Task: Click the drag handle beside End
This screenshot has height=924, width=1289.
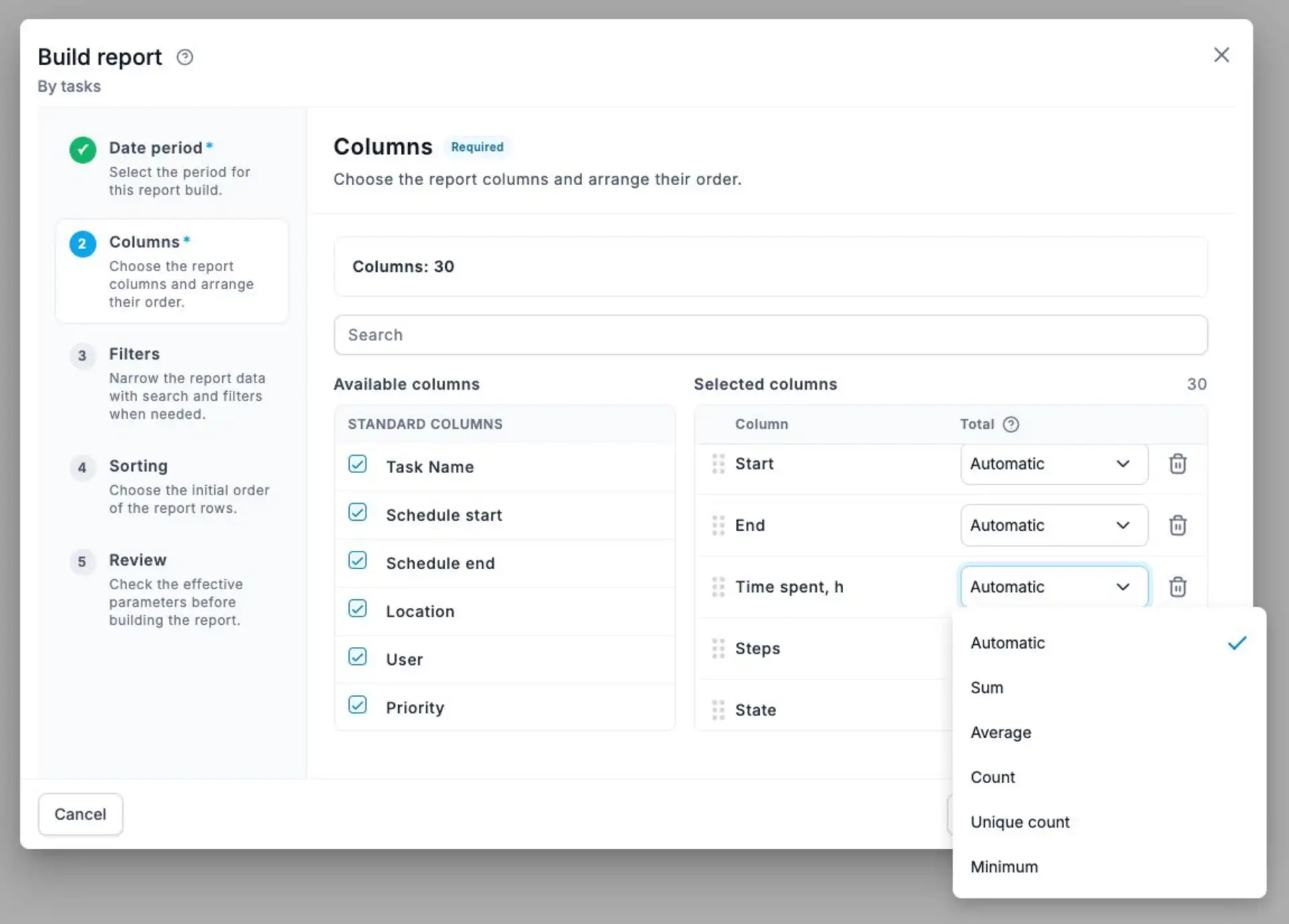Action: 718,525
